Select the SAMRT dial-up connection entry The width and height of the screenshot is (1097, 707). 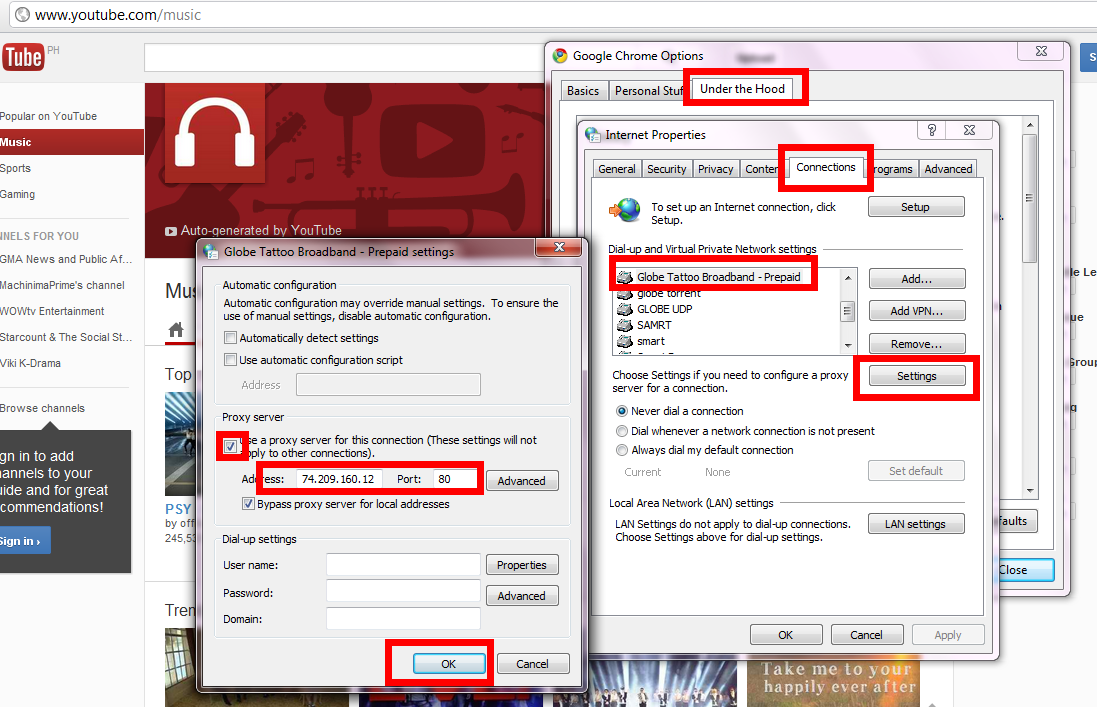654,325
